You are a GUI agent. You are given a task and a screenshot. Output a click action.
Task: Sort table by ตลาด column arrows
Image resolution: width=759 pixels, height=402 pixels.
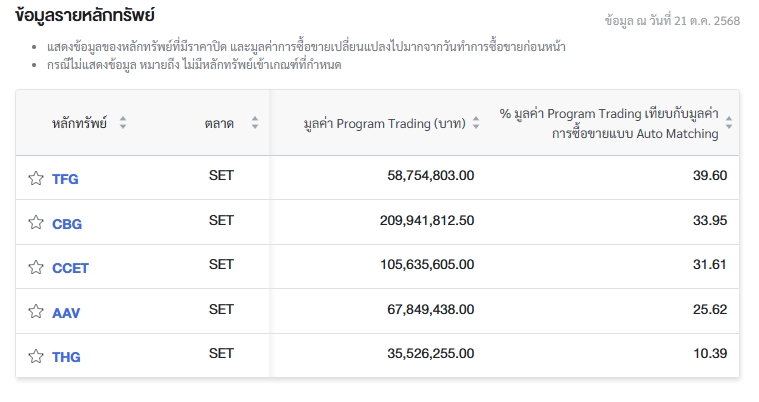[254, 124]
